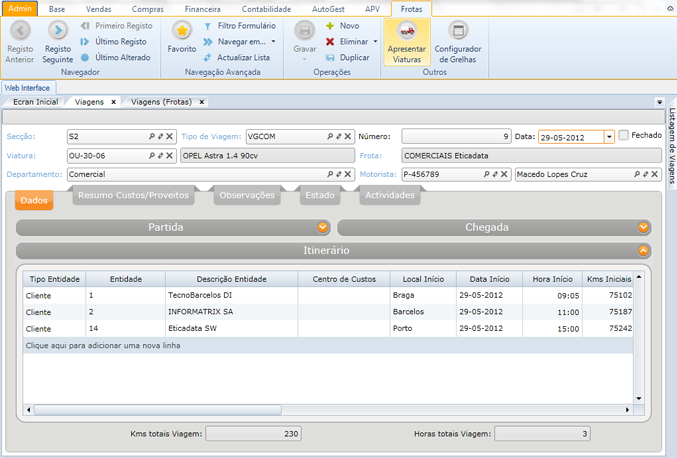The image size is (677, 458).
Task: Switch to Resumo Custos/Proveitos tab
Action: click(x=133, y=195)
